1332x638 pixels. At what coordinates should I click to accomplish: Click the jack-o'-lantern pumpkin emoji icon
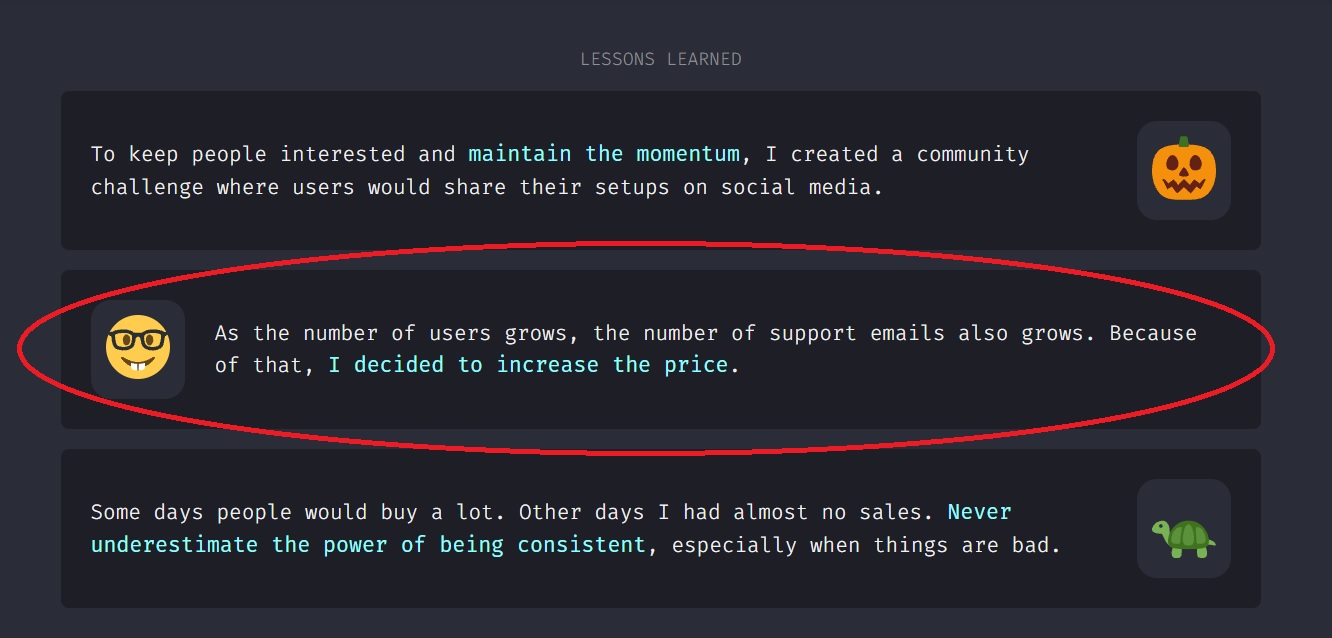(x=1183, y=170)
